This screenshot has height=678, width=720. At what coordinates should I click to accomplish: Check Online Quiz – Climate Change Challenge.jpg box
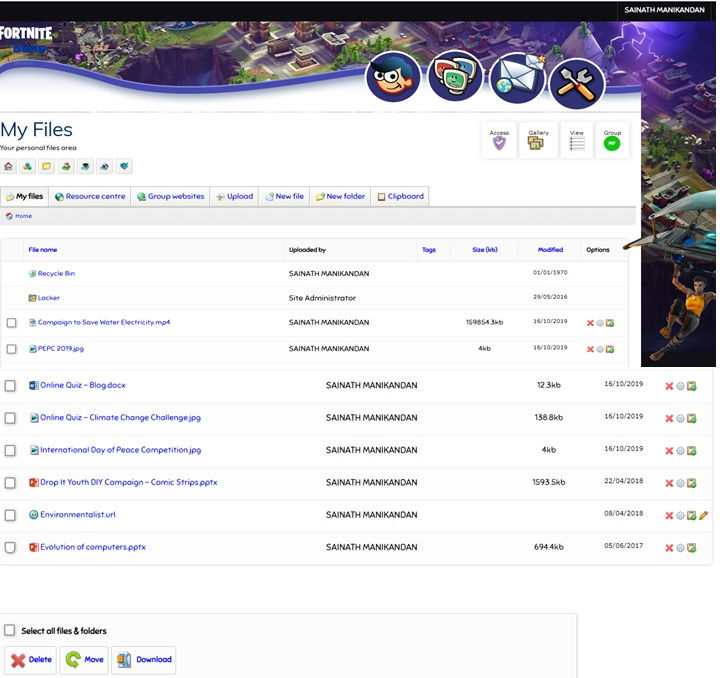point(10,418)
